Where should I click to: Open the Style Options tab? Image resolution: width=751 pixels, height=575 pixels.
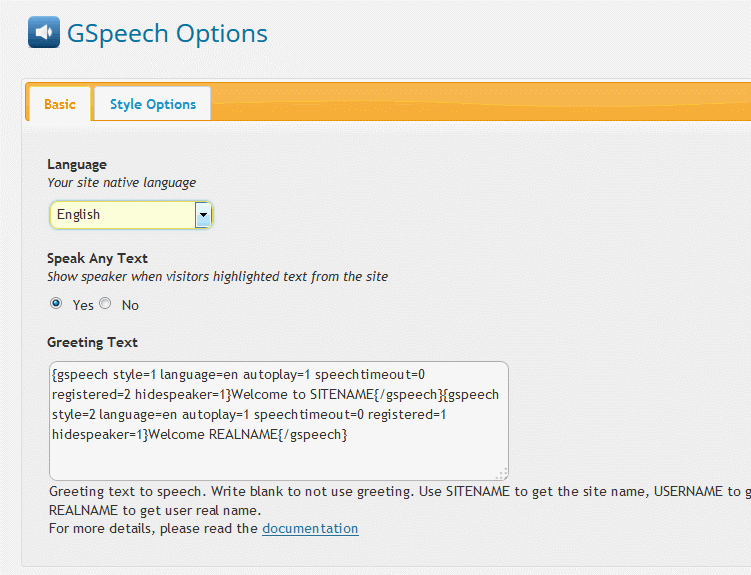pyautogui.click(x=153, y=104)
